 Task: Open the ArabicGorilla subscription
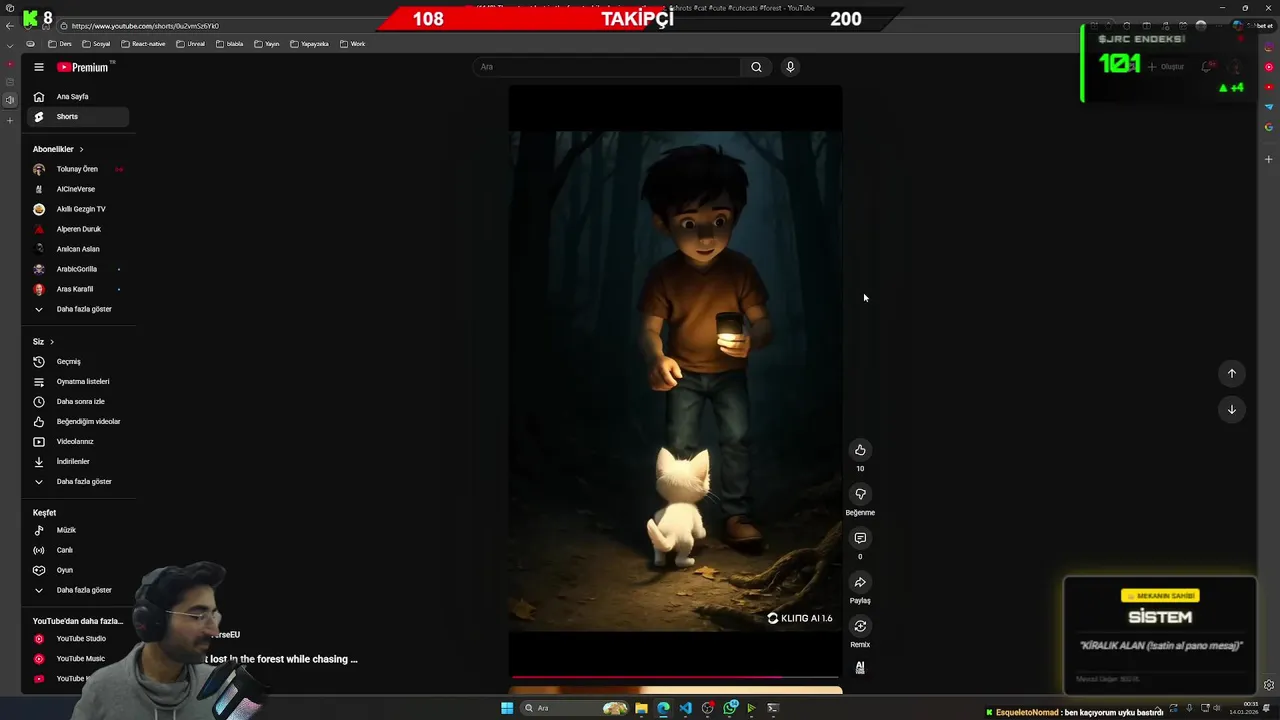pyautogui.click(x=78, y=269)
